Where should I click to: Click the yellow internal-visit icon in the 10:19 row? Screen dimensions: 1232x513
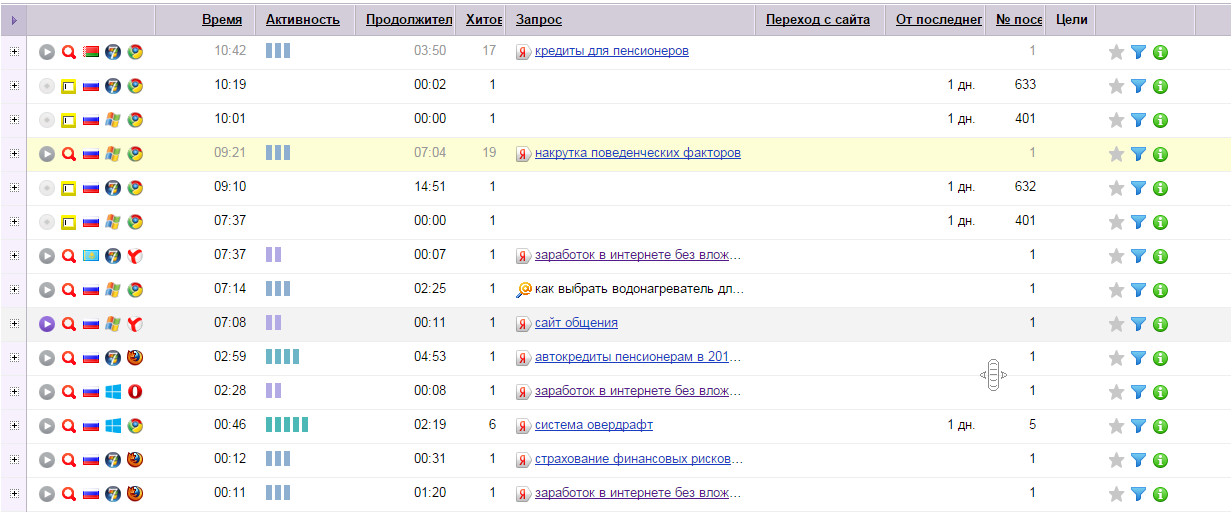pyautogui.click(x=69, y=86)
